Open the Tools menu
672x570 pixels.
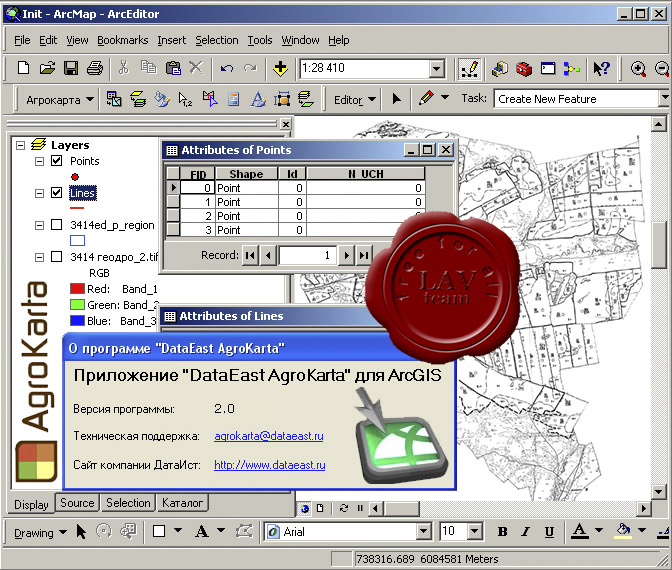tap(260, 40)
